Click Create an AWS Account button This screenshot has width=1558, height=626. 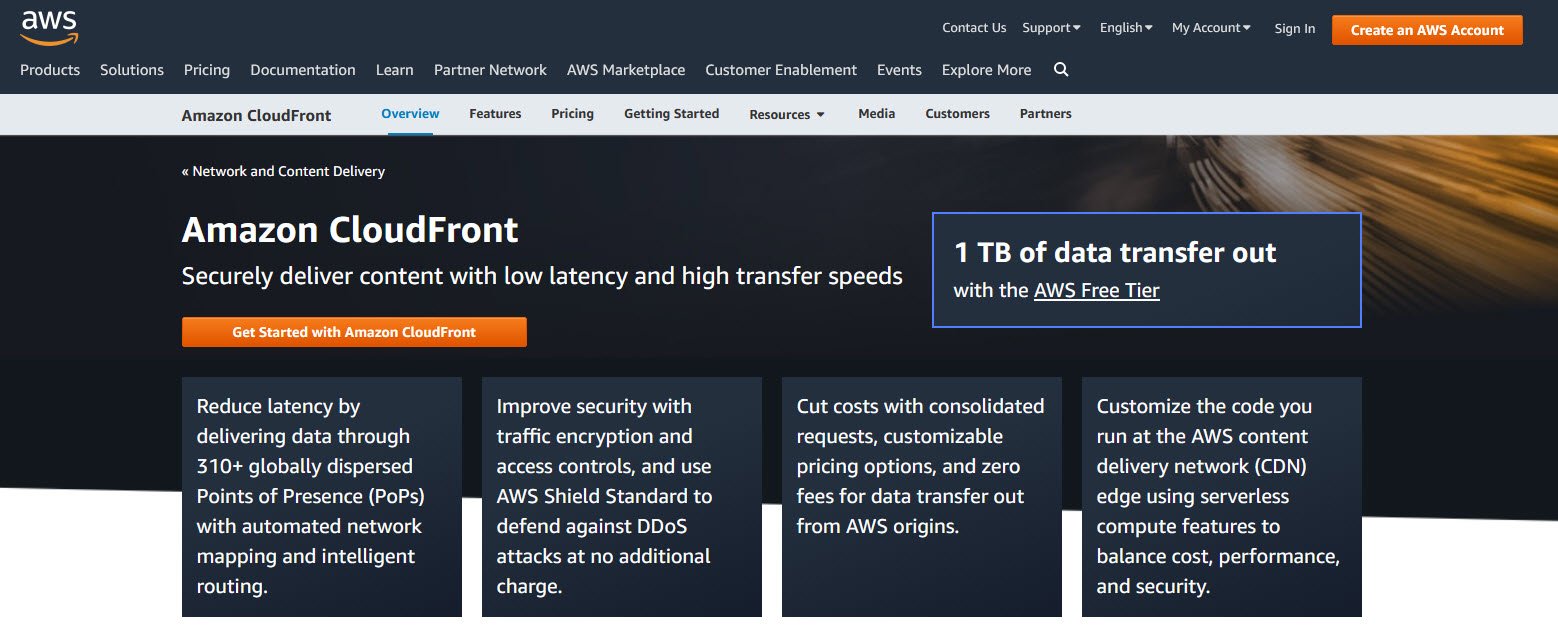[1427, 30]
